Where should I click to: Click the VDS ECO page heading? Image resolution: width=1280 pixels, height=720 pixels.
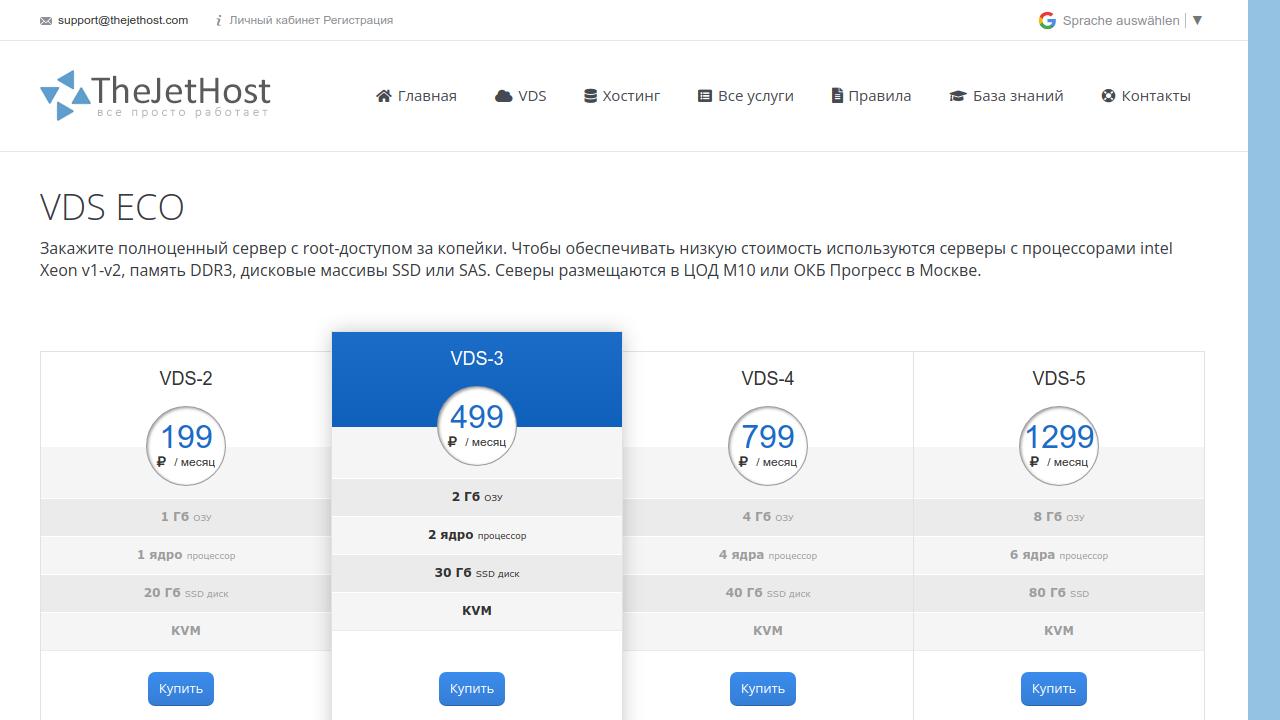(x=112, y=207)
